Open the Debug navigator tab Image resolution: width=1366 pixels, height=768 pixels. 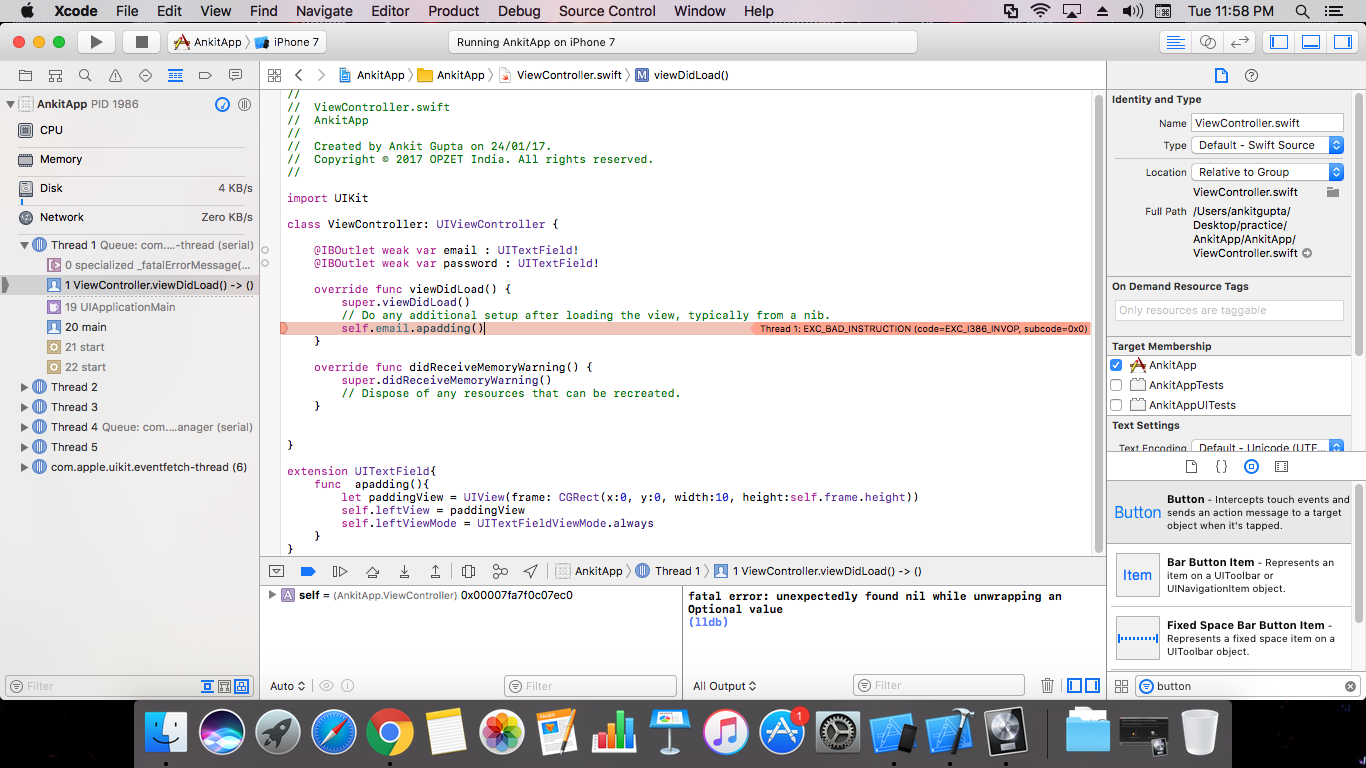[175, 75]
